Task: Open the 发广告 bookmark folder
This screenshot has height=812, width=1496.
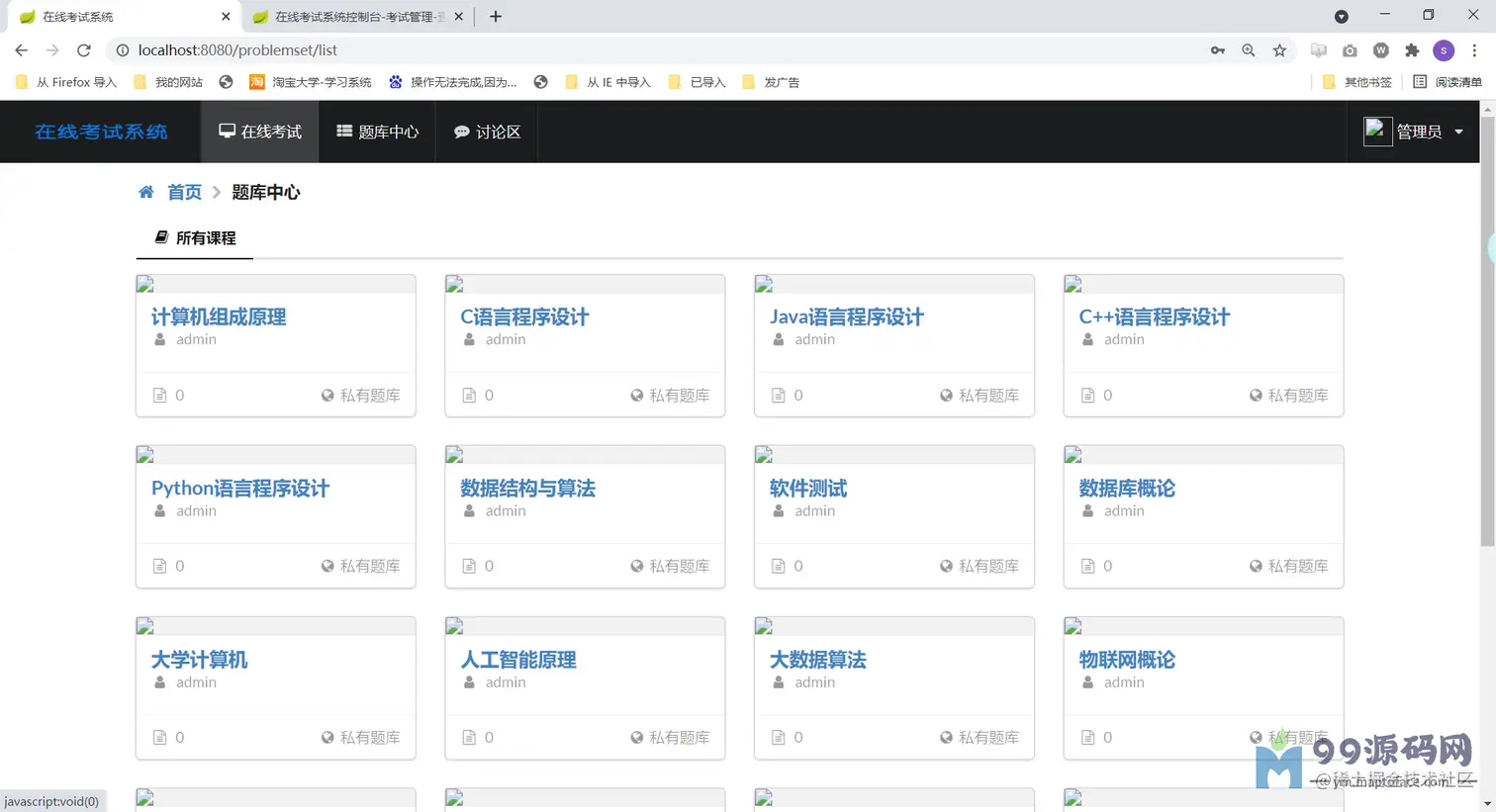Action: click(x=771, y=82)
